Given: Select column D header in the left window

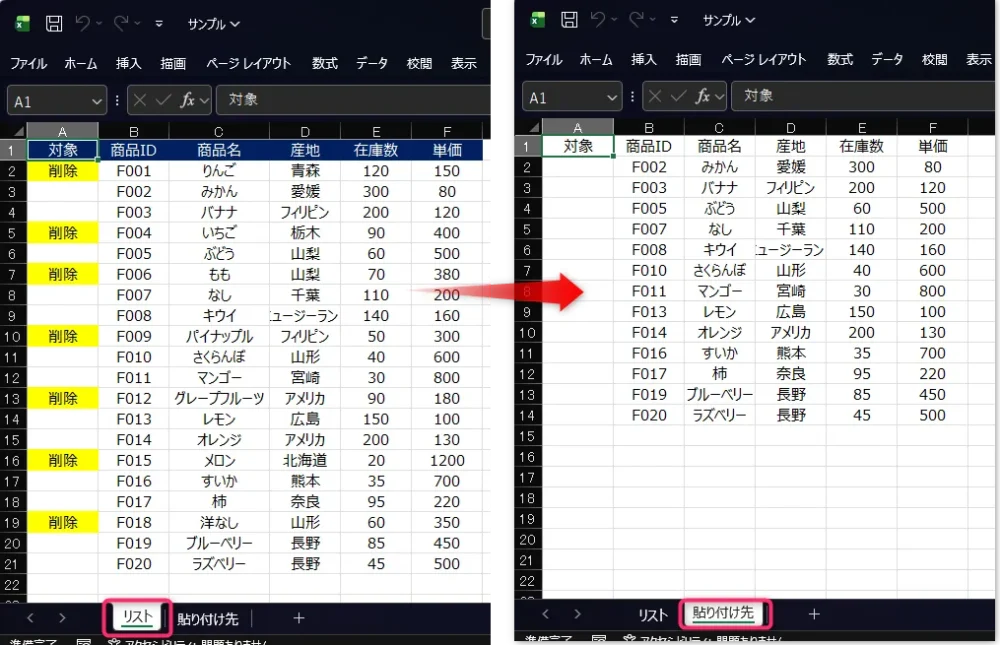Looking at the screenshot, I should coord(304,131).
